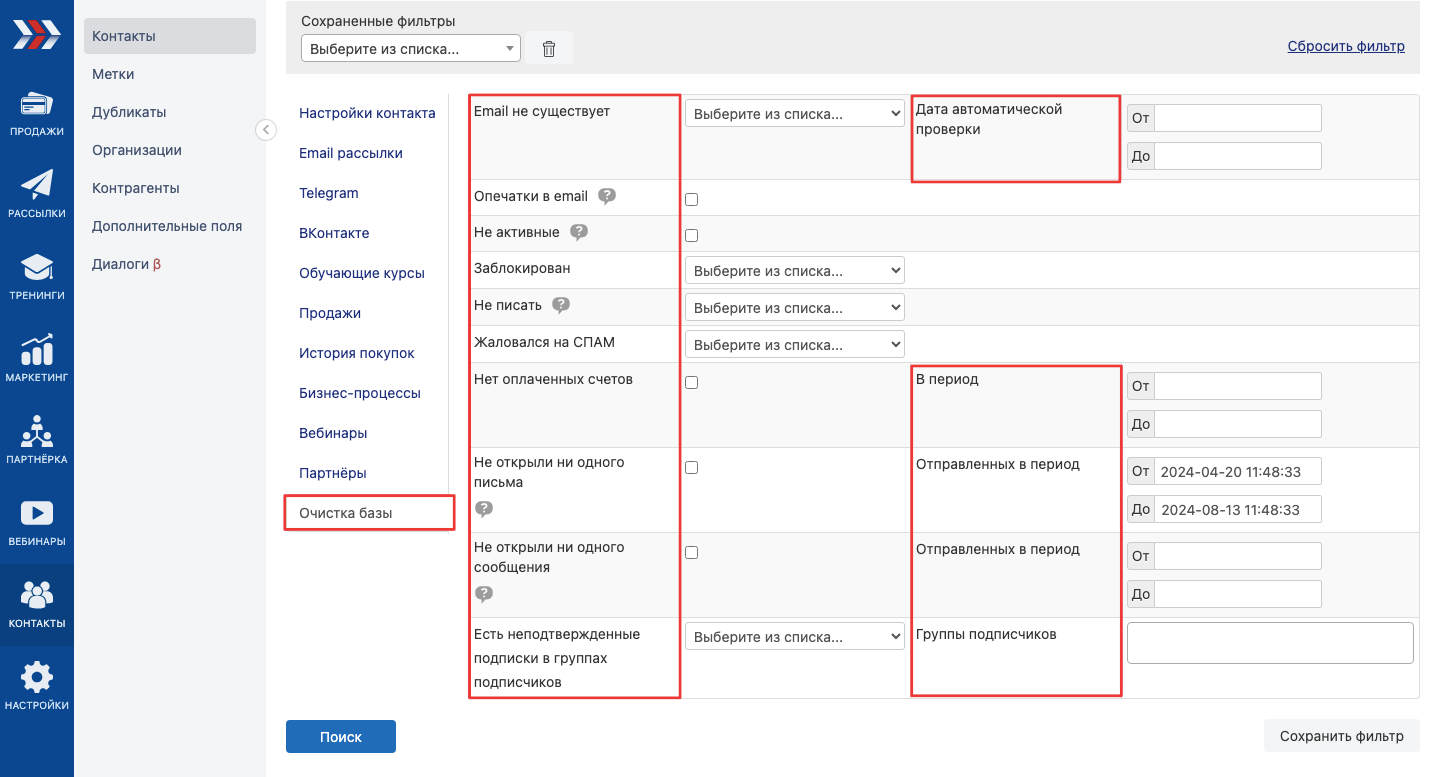Enable the Нет оплаченных счетов checkbox

pyautogui.click(x=691, y=382)
